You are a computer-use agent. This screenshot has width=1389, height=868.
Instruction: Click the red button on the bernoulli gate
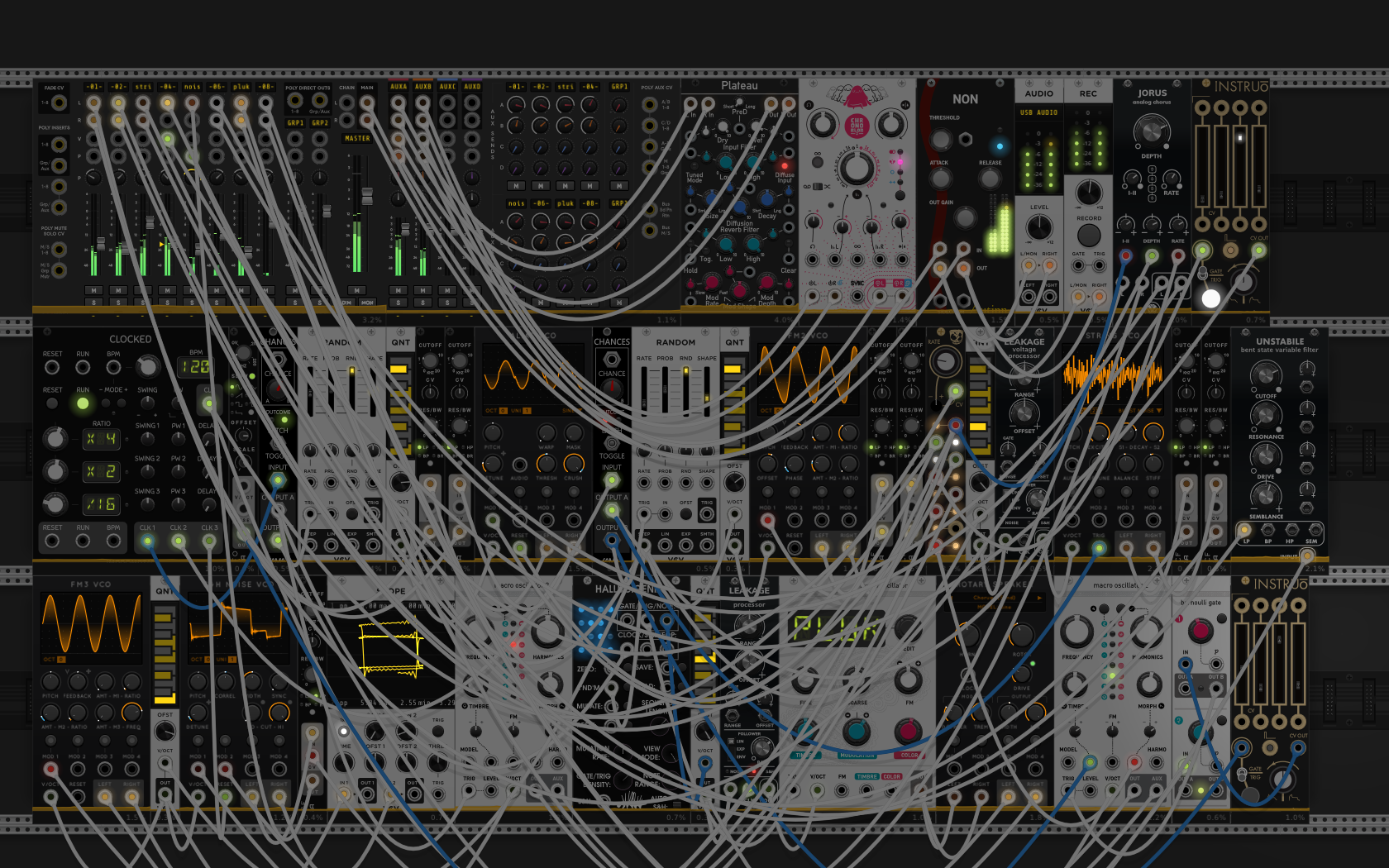pyautogui.click(x=1199, y=632)
